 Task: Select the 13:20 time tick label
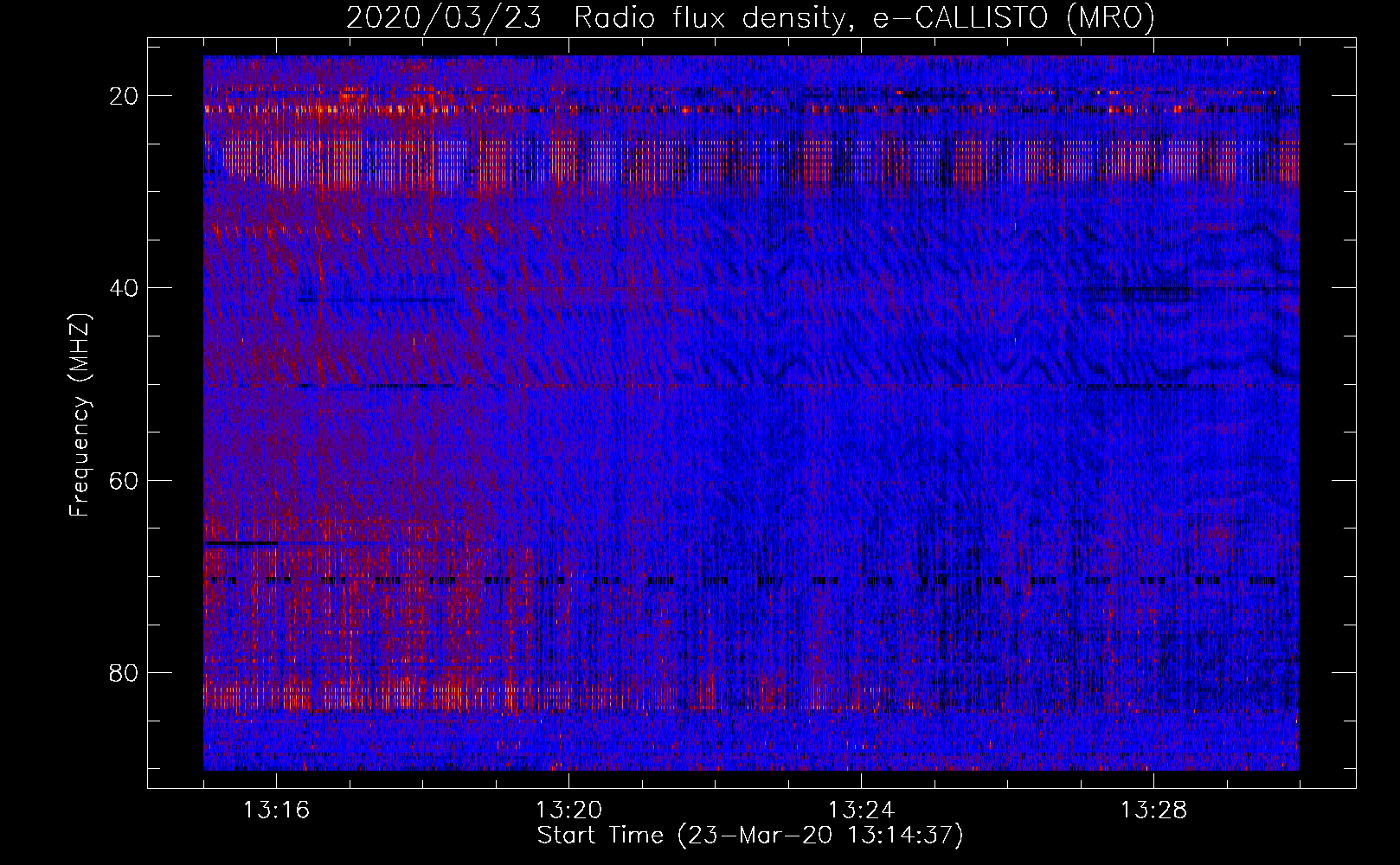coord(568,811)
